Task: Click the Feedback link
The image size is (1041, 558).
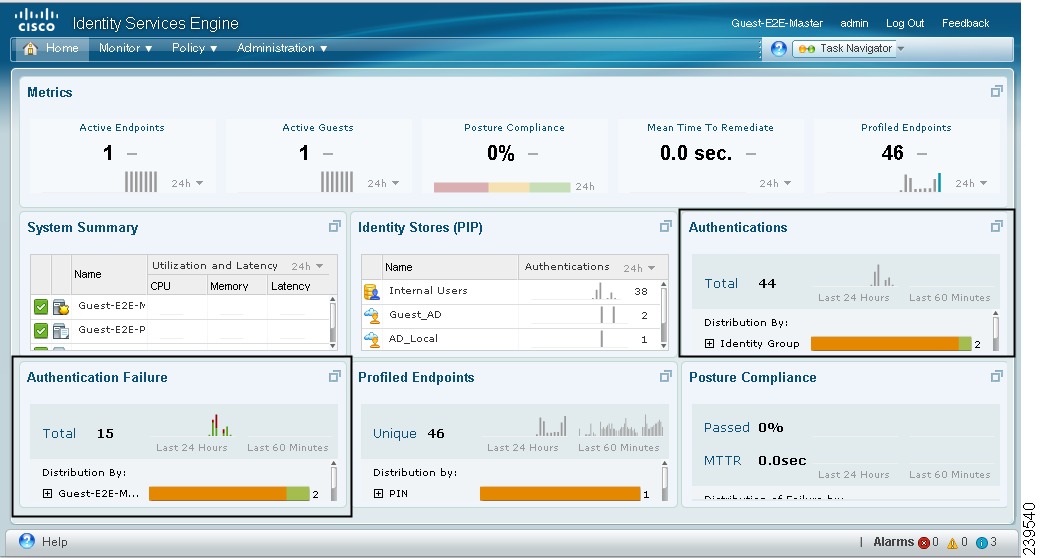Action: pyautogui.click(x=965, y=23)
